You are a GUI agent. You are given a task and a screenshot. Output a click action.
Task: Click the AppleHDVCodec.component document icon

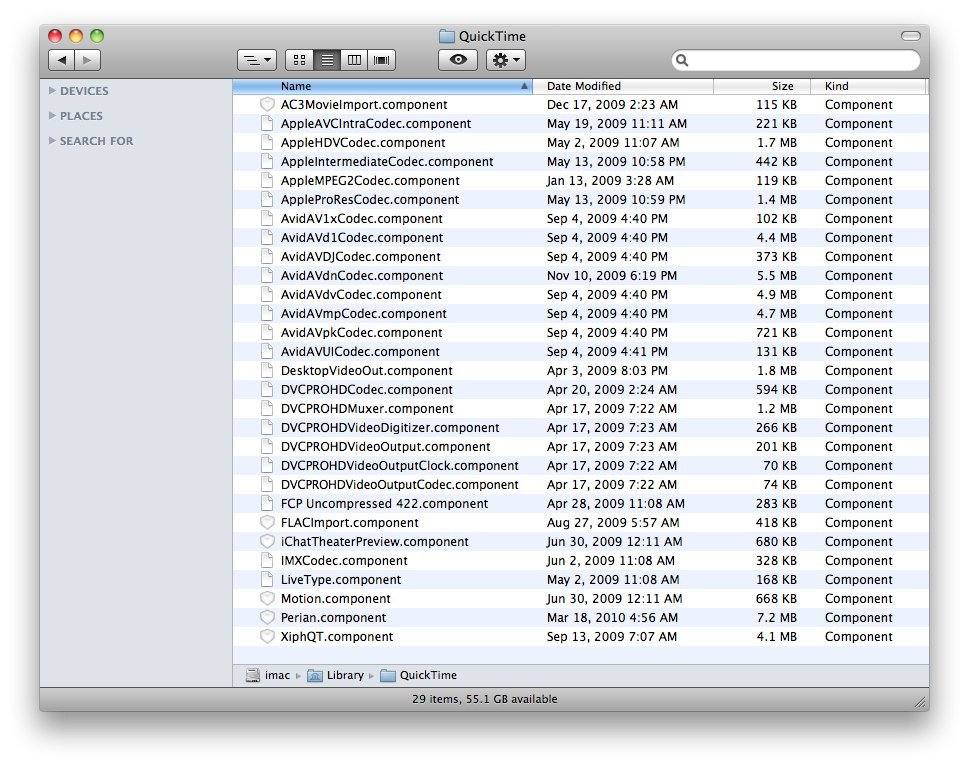(267, 143)
